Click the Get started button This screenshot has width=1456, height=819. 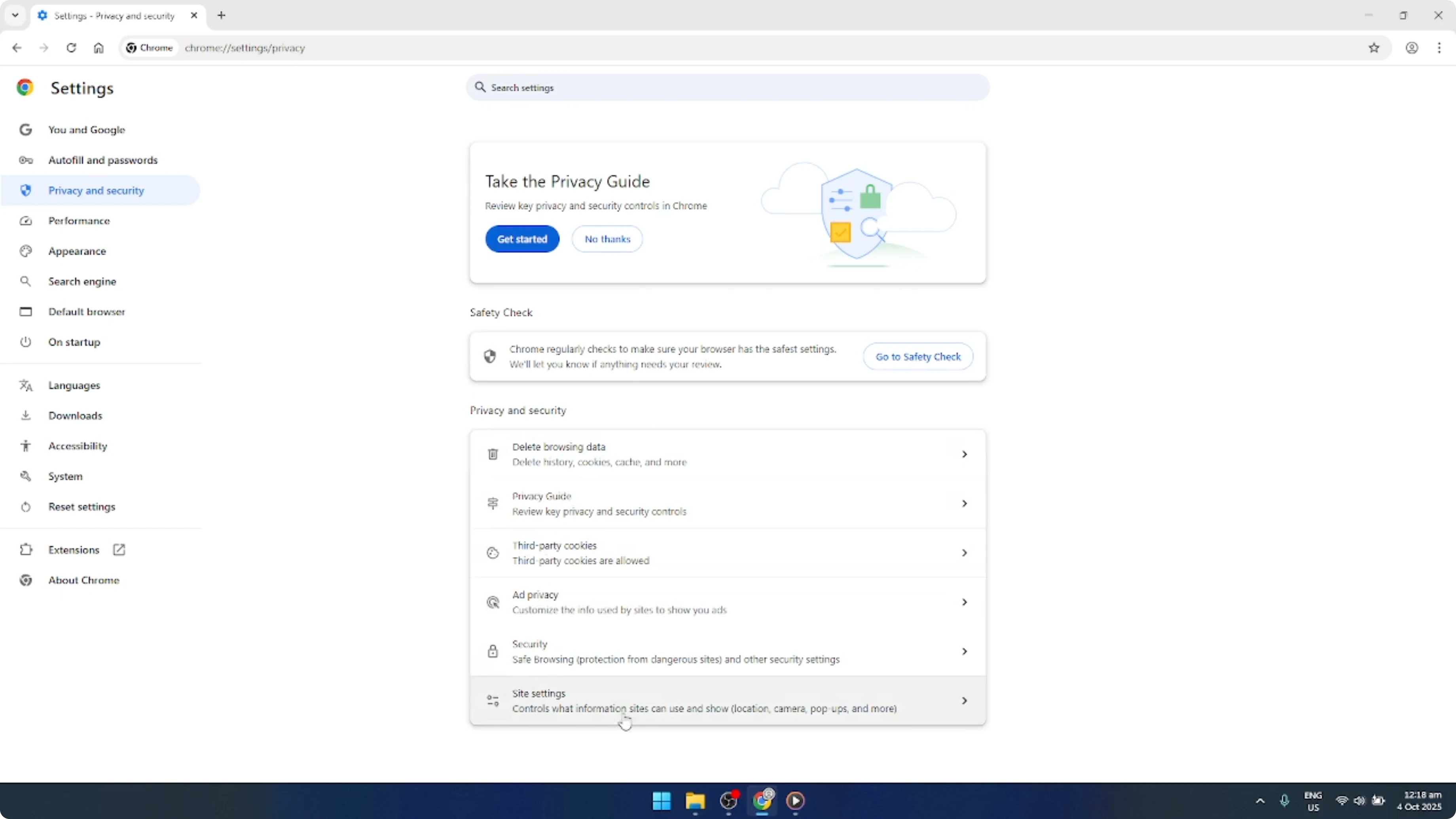[x=522, y=239]
